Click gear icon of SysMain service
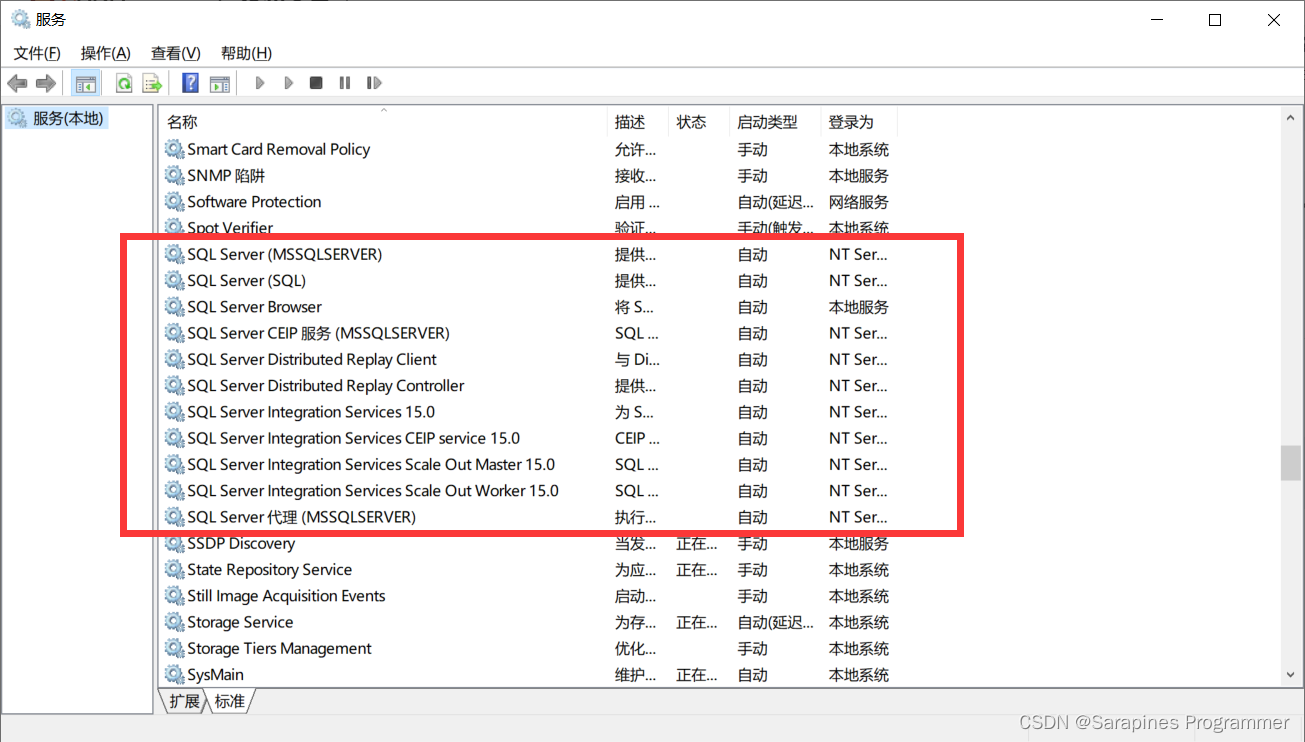This screenshot has width=1305, height=742. 175,675
